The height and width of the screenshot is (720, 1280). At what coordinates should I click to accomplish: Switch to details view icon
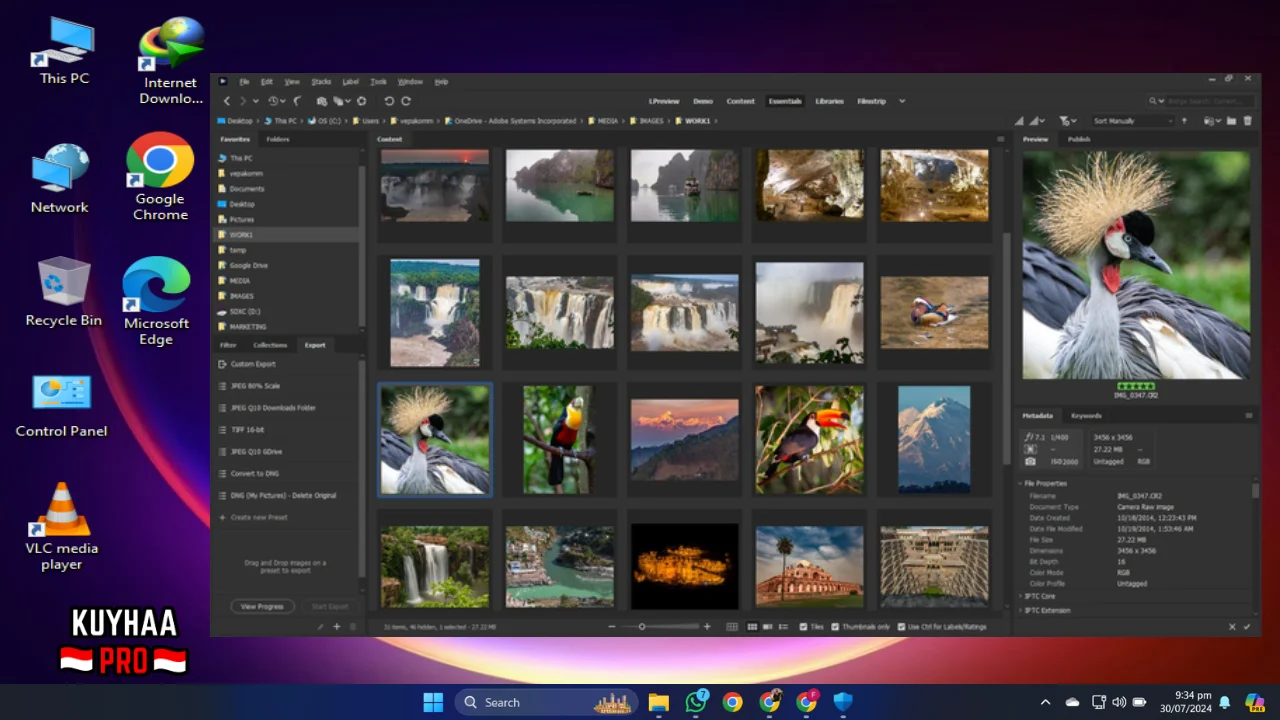pos(767,627)
